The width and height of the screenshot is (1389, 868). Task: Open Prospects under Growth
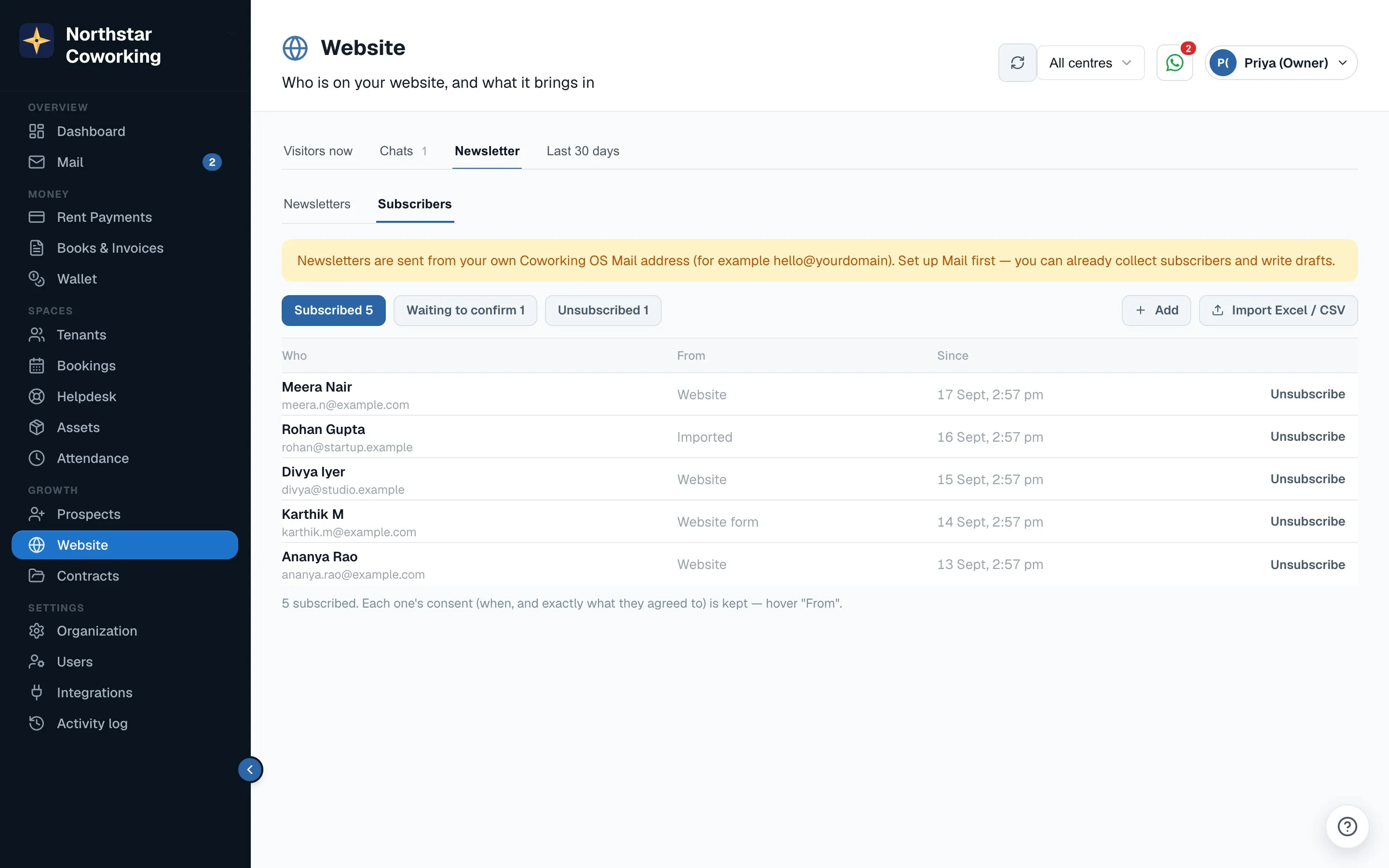(124, 515)
